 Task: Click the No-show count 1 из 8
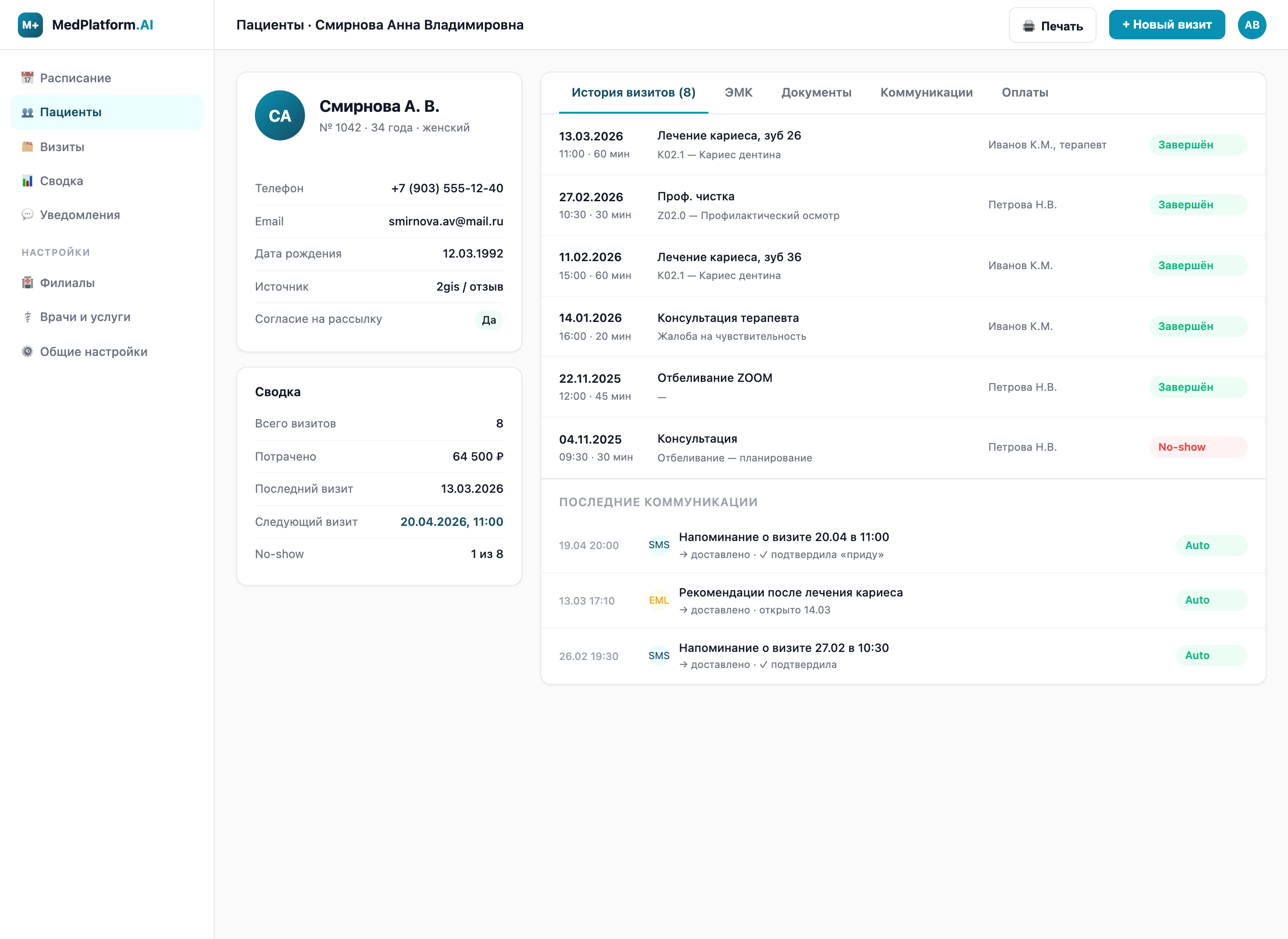coord(487,554)
